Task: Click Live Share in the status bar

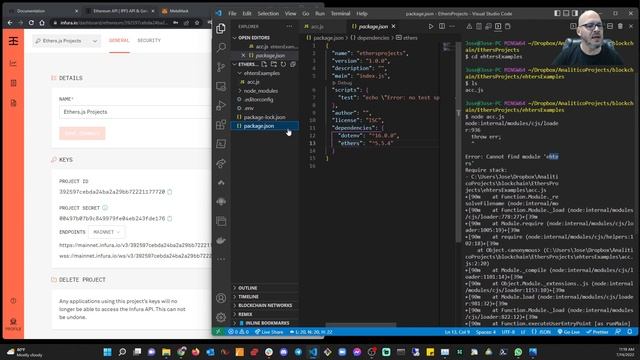Action: pyautogui.click(x=269, y=332)
